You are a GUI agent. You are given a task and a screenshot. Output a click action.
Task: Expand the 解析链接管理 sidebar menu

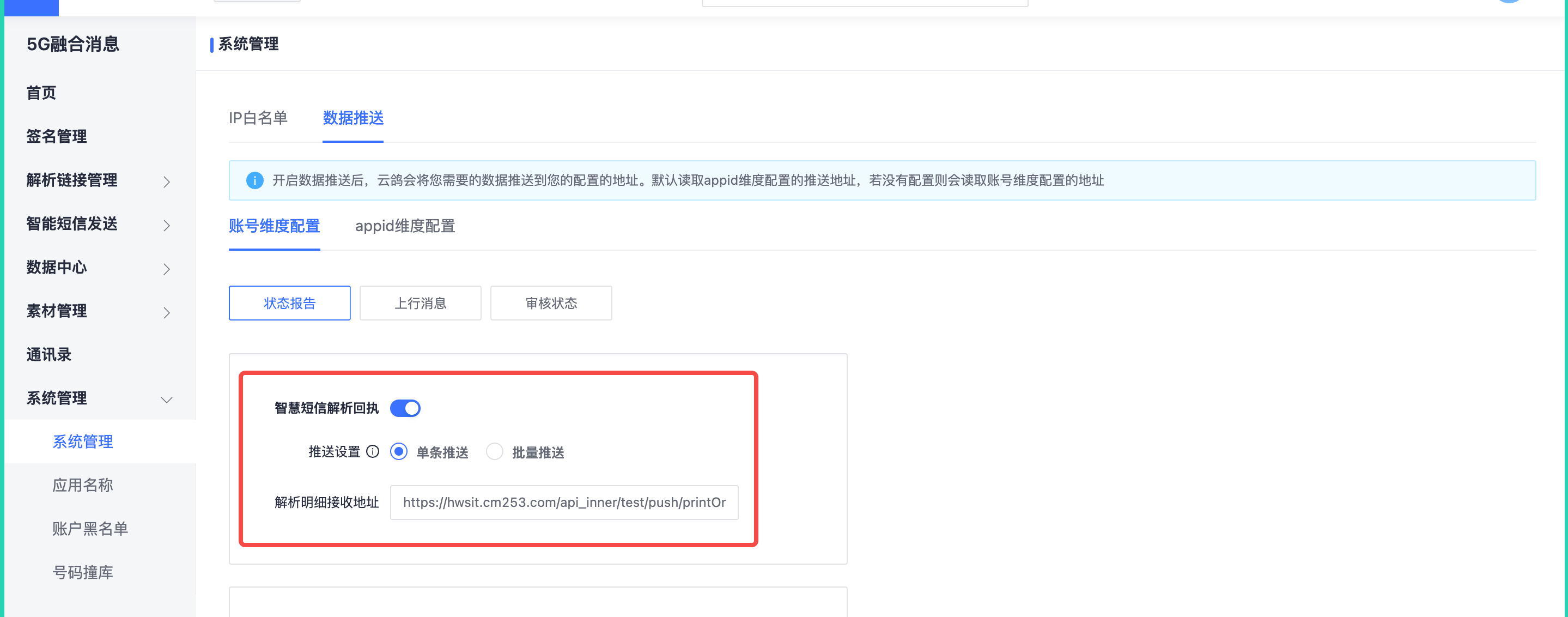pos(98,180)
